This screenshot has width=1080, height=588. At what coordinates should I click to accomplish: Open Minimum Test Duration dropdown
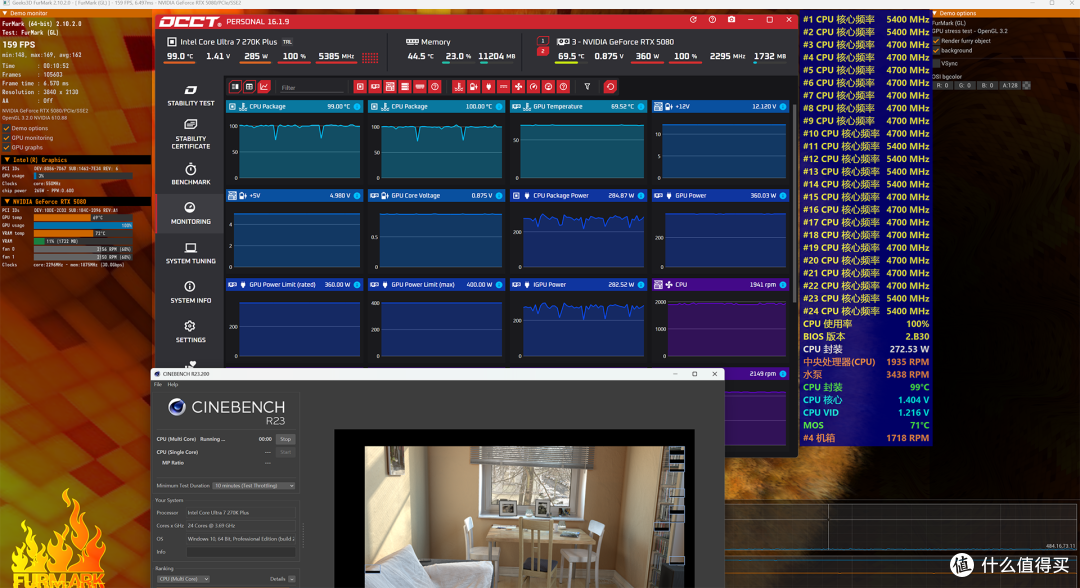tap(253, 486)
